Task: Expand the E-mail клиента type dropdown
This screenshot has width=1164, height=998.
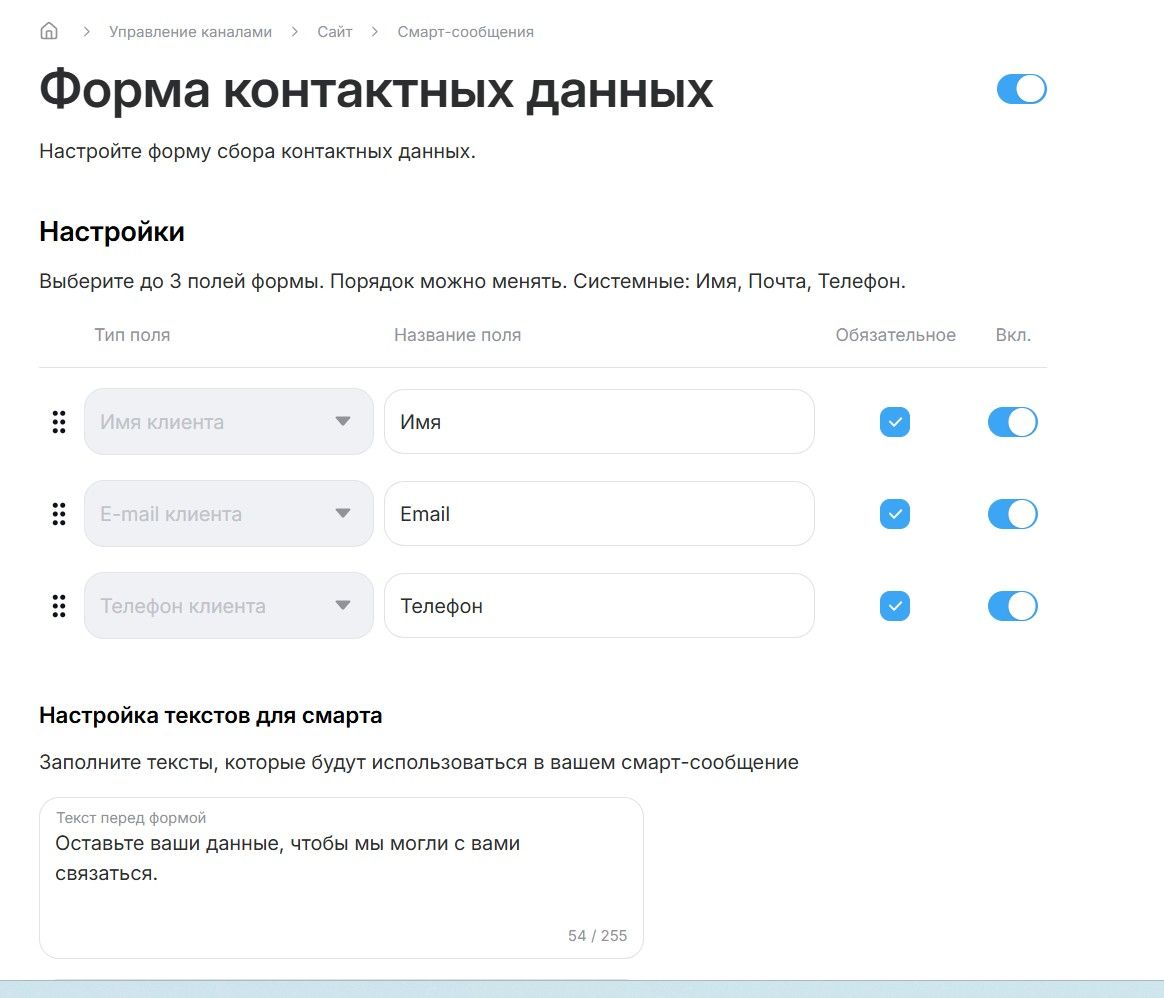Action: pos(228,514)
